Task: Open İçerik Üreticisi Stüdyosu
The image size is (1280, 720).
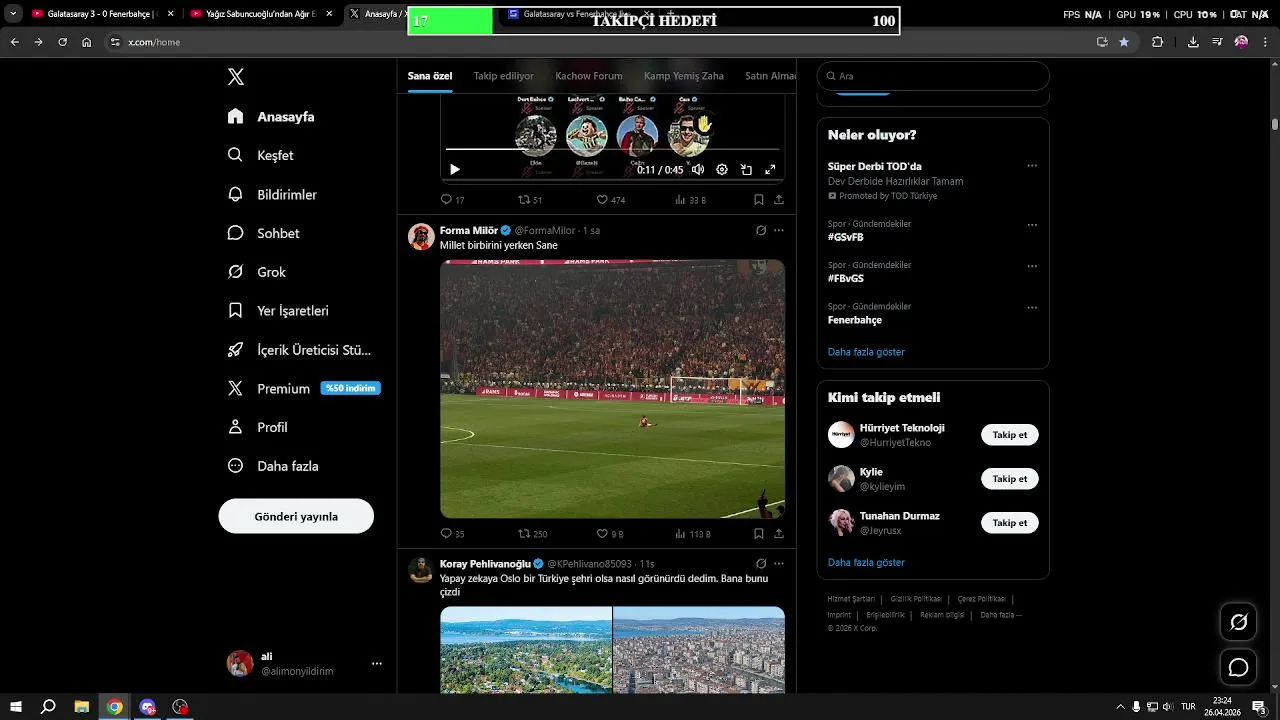Action: [x=299, y=350]
